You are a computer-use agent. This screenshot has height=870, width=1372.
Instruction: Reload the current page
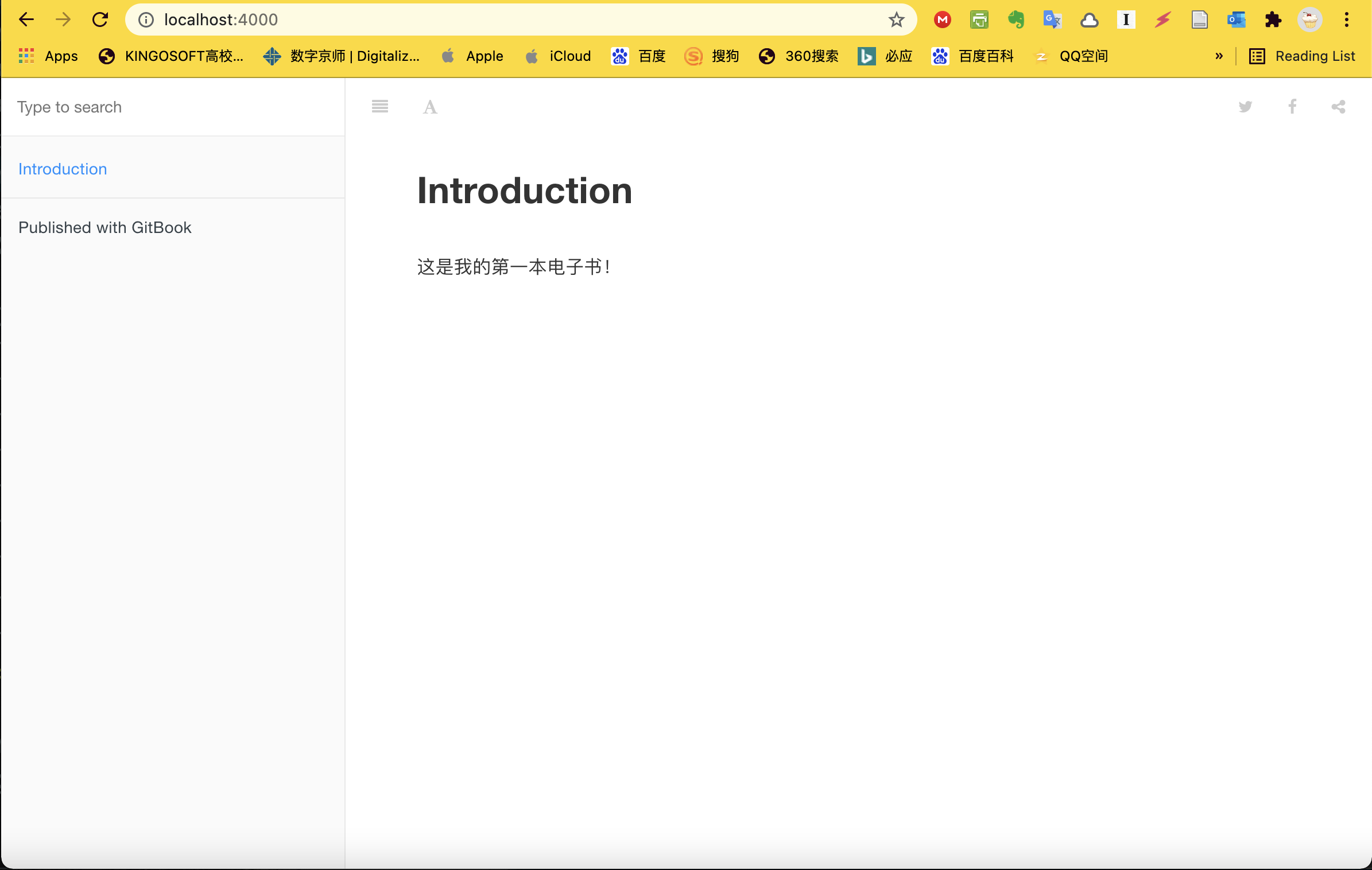[x=100, y=19]
